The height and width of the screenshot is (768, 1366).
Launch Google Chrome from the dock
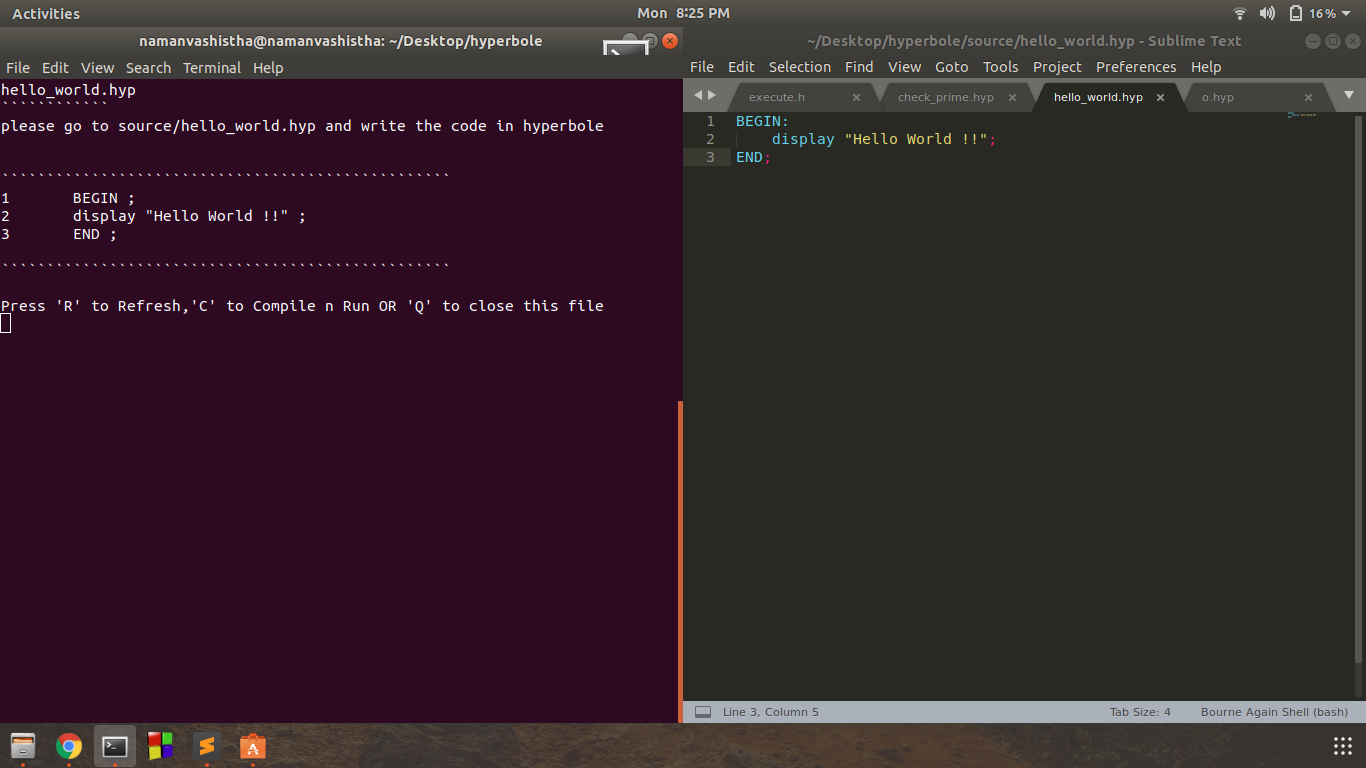pos(69,746)
